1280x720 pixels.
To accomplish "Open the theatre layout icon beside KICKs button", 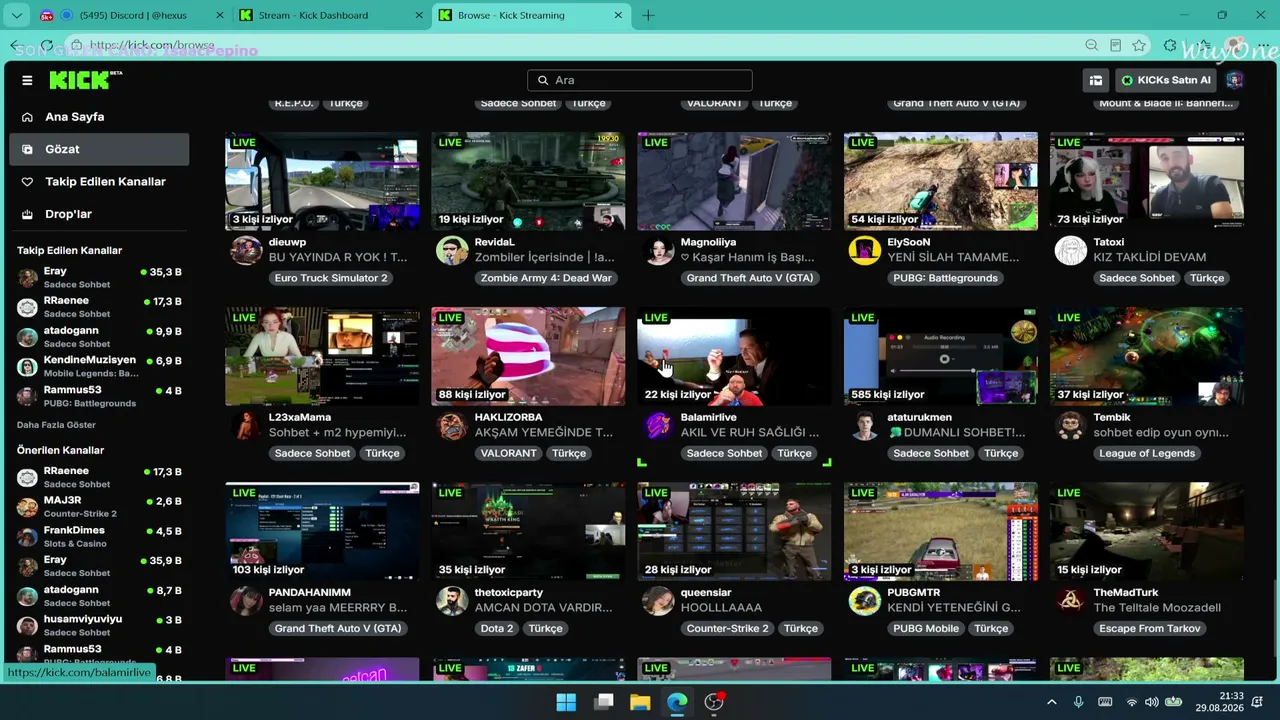I will click(x=1096, y=80).
